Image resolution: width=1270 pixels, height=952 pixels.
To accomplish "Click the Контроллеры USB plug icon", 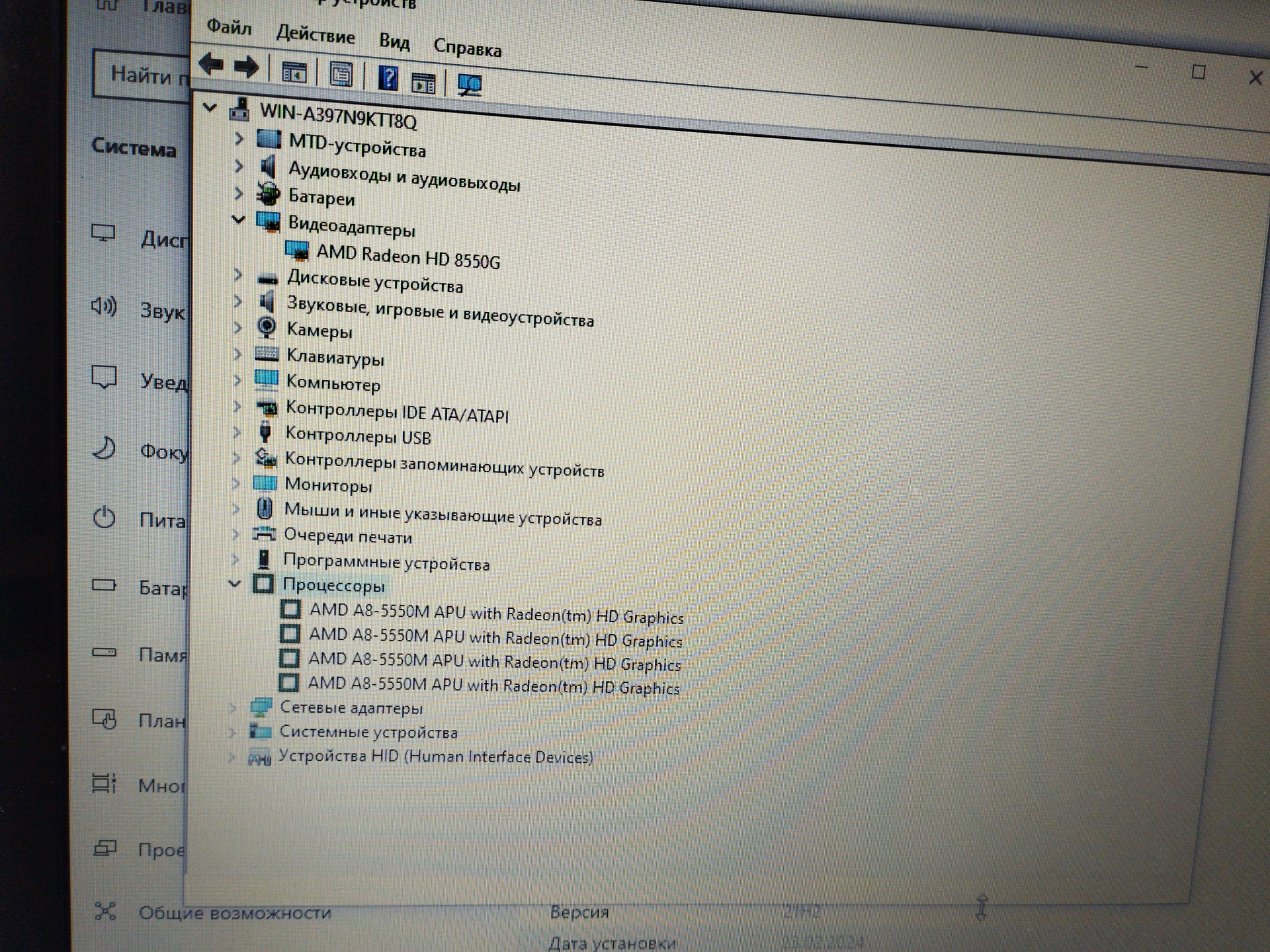I will [265, 432].
